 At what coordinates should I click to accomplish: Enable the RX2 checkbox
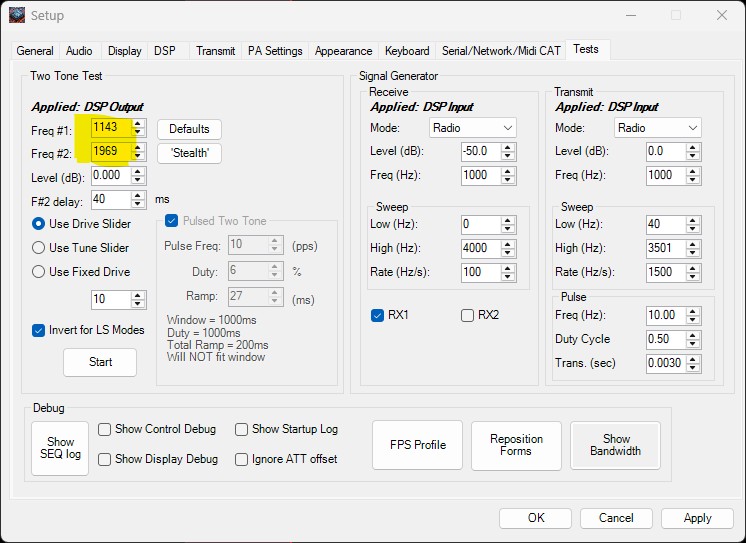467,315
